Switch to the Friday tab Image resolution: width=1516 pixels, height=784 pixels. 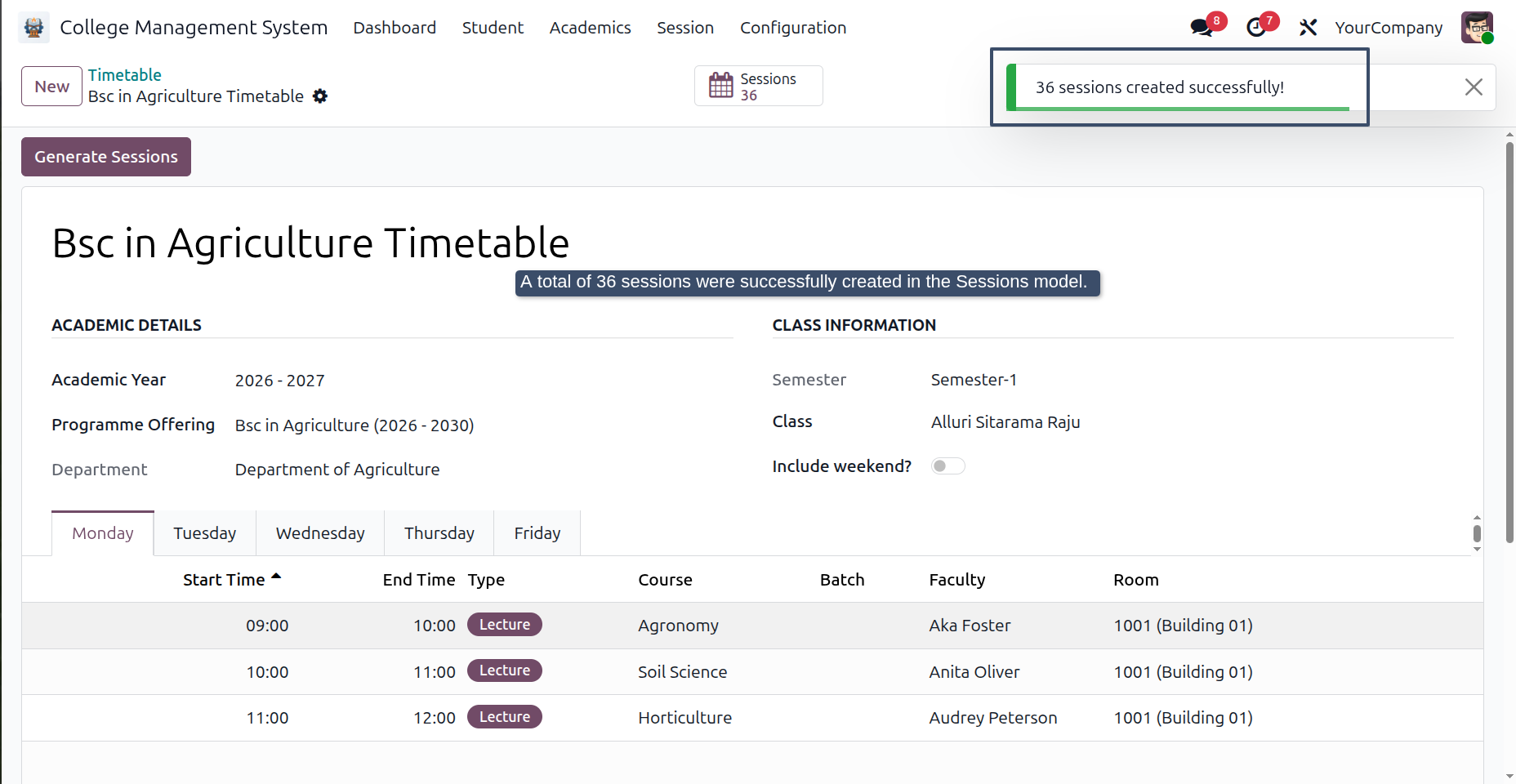coord(537,533)
